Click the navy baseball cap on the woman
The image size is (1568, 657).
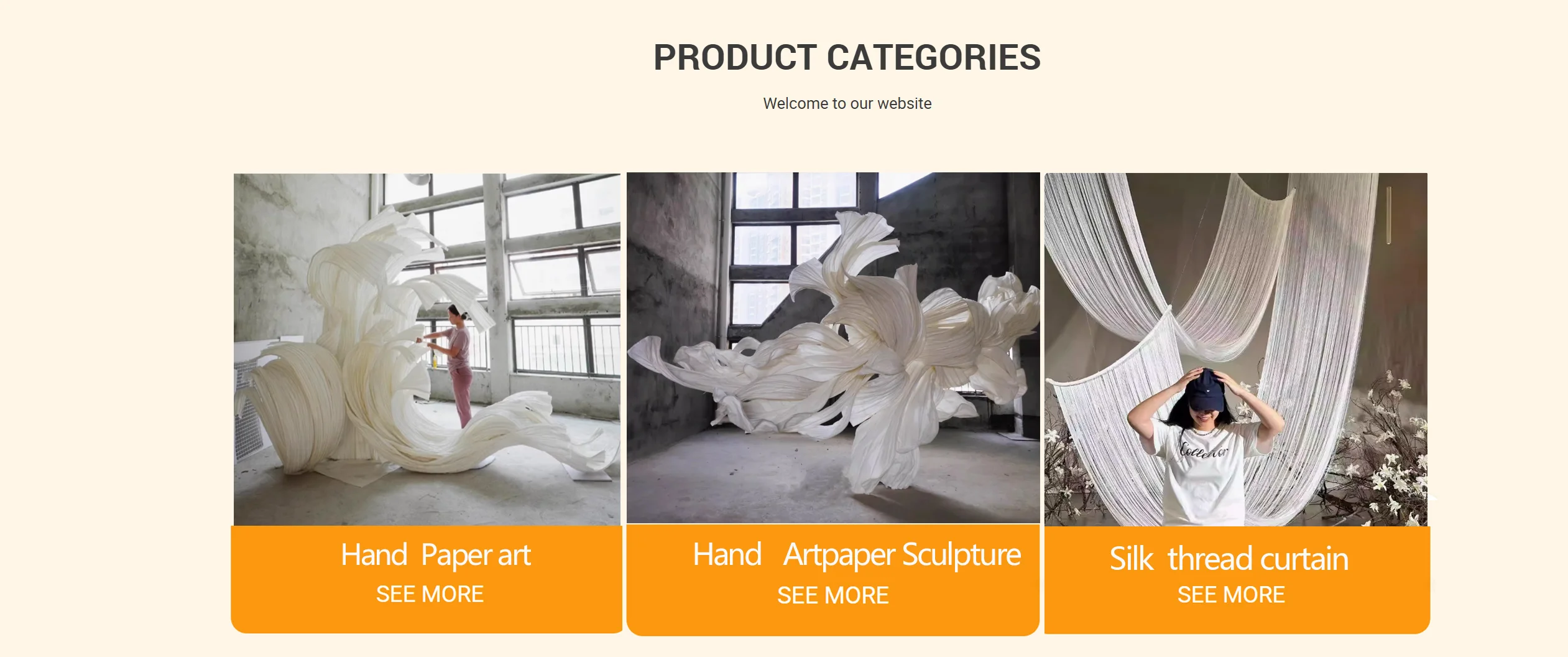(1206, 390)
